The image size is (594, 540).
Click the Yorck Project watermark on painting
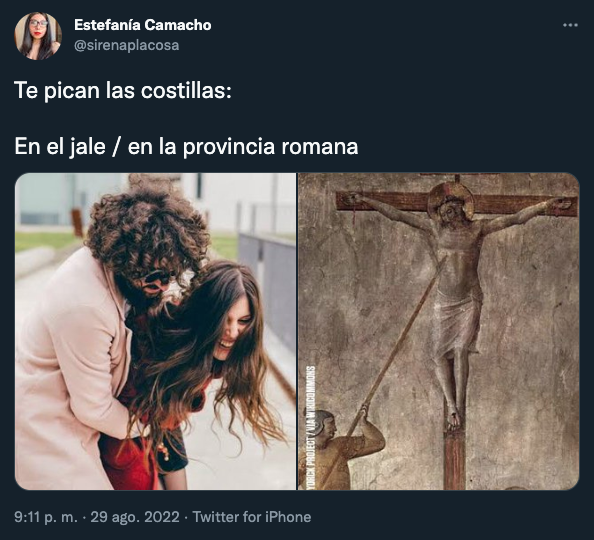pos(311,427)
